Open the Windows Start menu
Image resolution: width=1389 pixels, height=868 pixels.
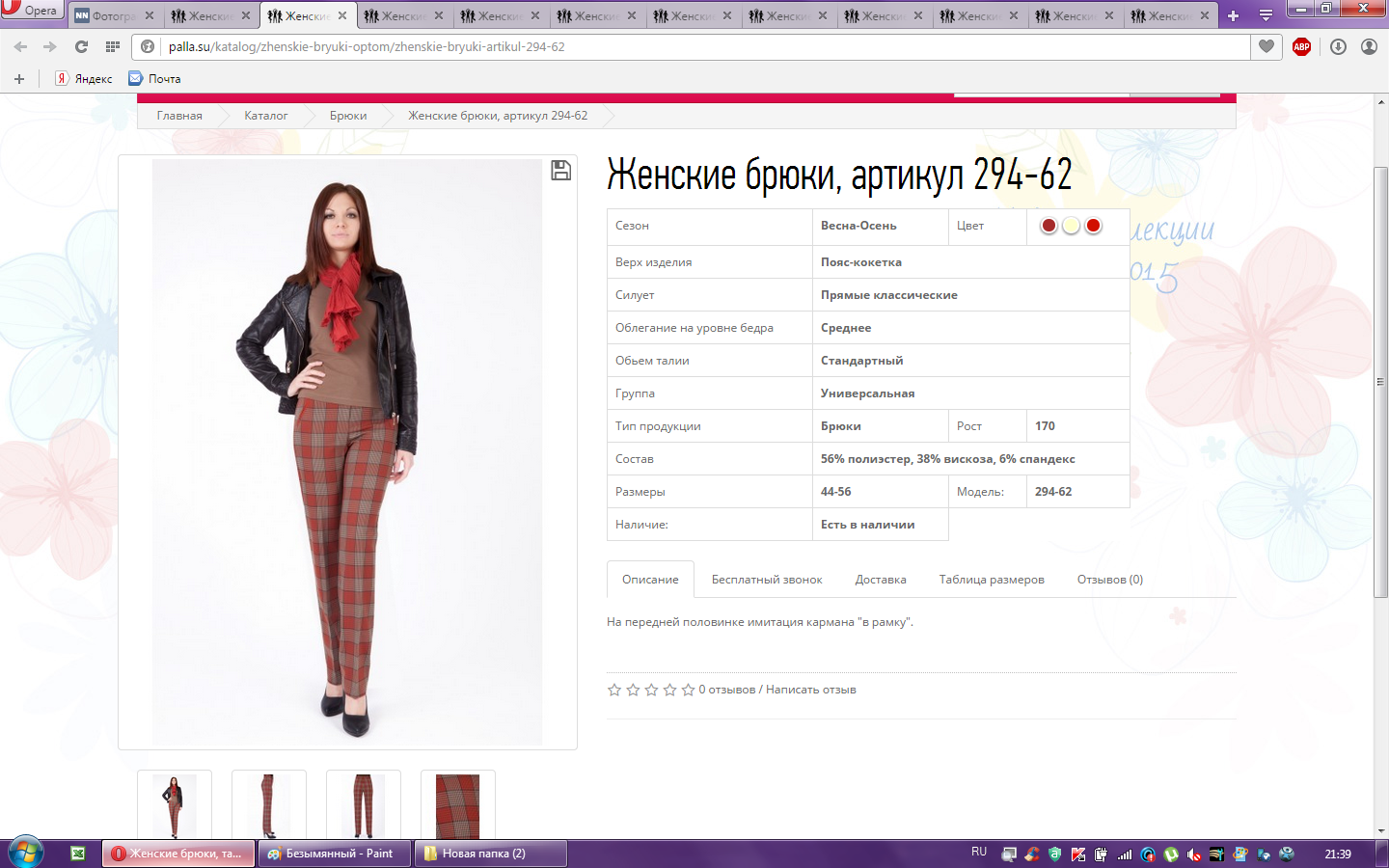click(26, 854)
